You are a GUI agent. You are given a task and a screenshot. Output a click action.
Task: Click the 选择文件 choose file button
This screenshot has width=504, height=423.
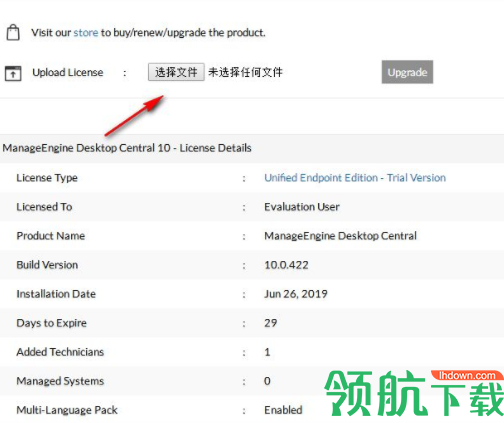pyautogui.click(x=176, y=72)
